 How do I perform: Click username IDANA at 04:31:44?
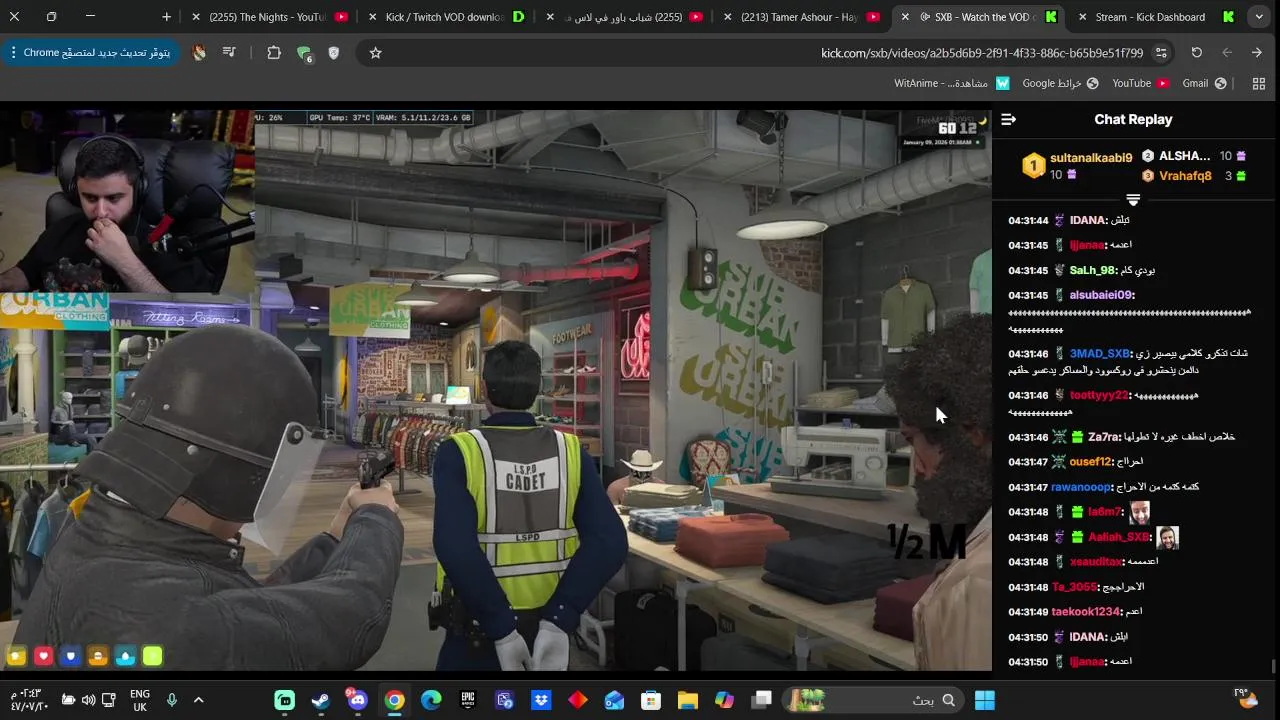(1088, 220)
